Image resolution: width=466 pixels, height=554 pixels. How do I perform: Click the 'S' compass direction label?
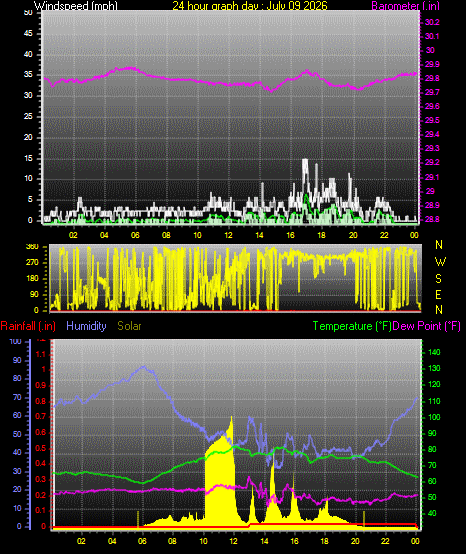click(x=438, y=279)
